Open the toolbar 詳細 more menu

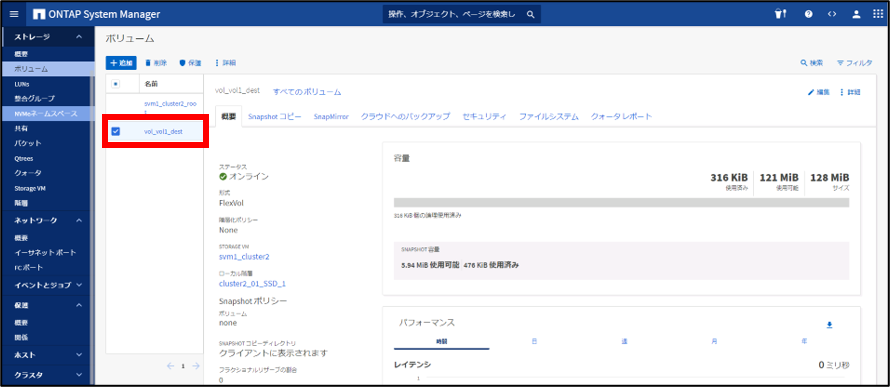225,62
